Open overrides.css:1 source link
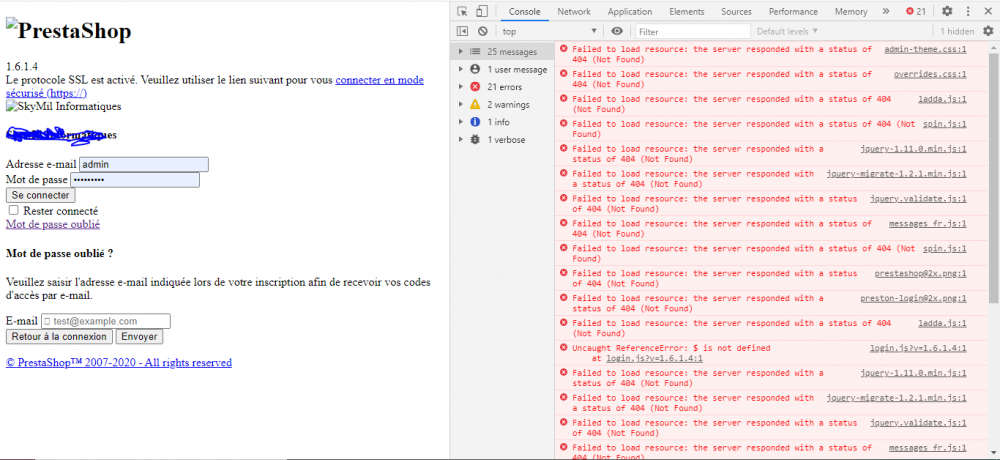 pyautogui.click(x=930, y=74)
